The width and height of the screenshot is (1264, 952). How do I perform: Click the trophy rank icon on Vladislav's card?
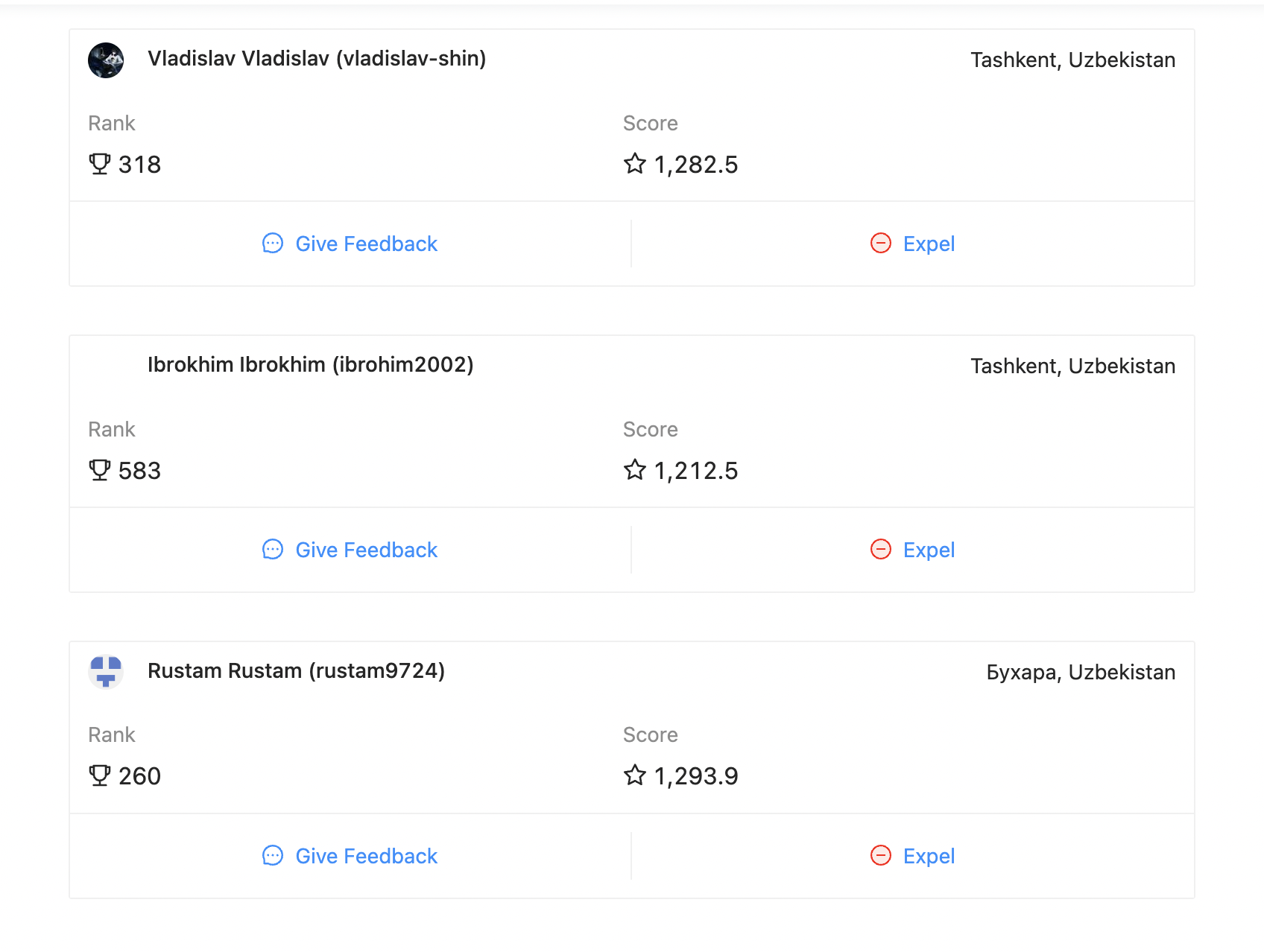101,164
